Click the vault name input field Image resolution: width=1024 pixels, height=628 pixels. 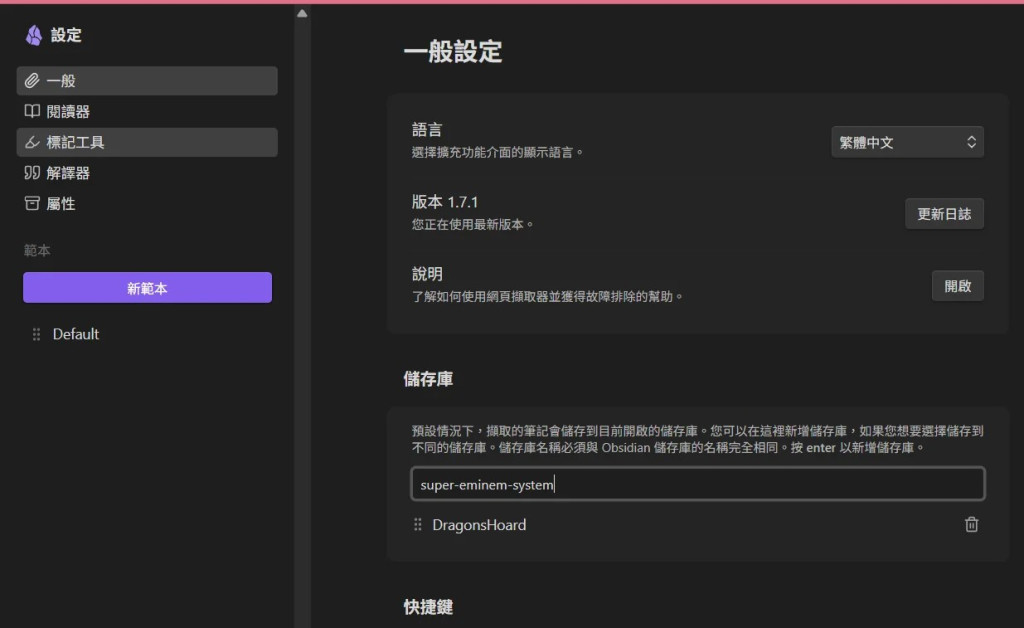click(697, 484)
